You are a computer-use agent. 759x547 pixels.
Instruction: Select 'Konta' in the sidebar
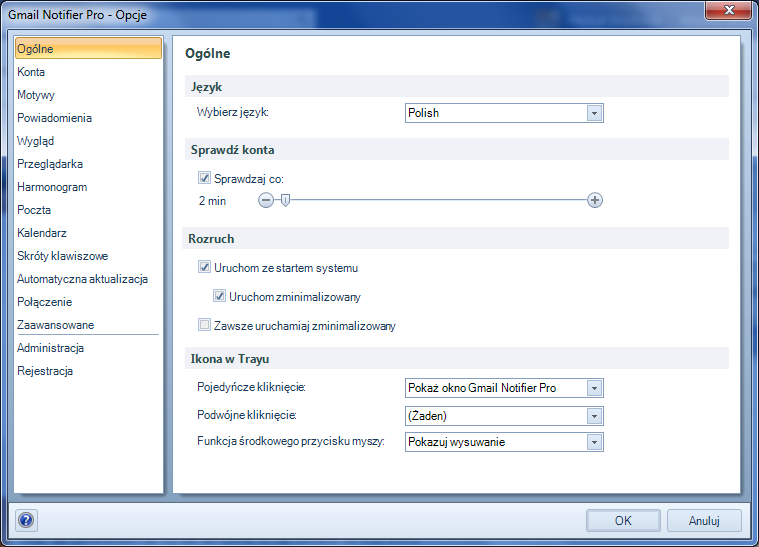click(x=31, y=72)
